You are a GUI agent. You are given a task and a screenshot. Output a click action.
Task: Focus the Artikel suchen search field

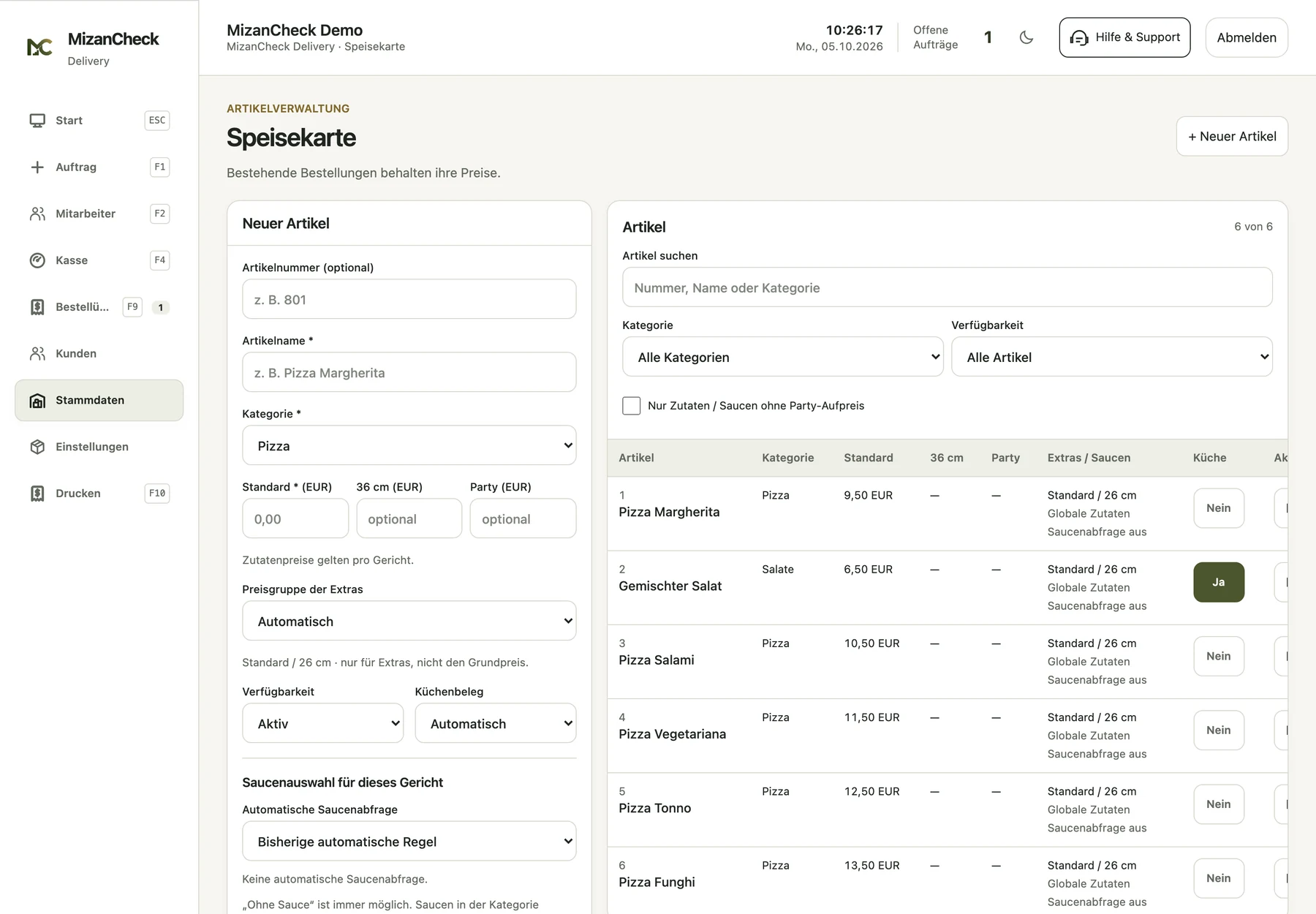pos(948,287)
